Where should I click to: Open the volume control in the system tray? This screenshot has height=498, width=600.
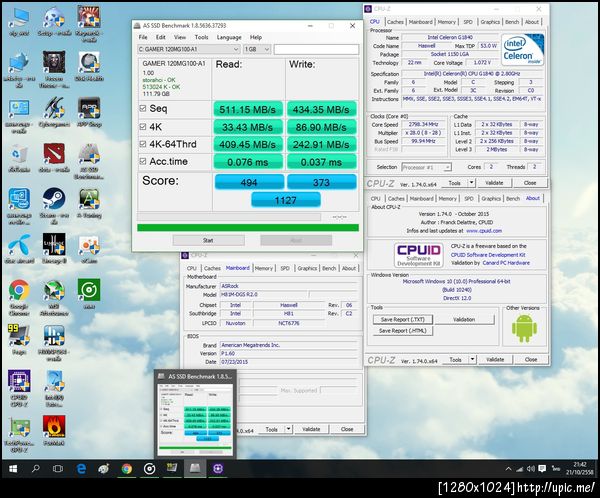click(x=530, y=469)
